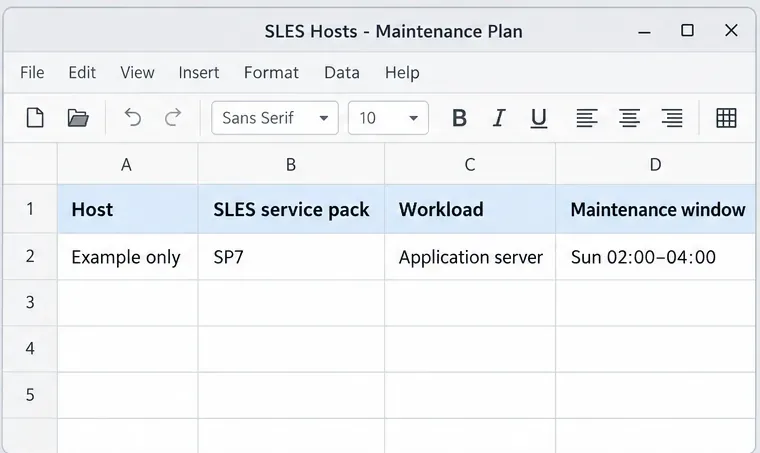
Task: Select the Example only cell
Action: click(x=127, y=256)
